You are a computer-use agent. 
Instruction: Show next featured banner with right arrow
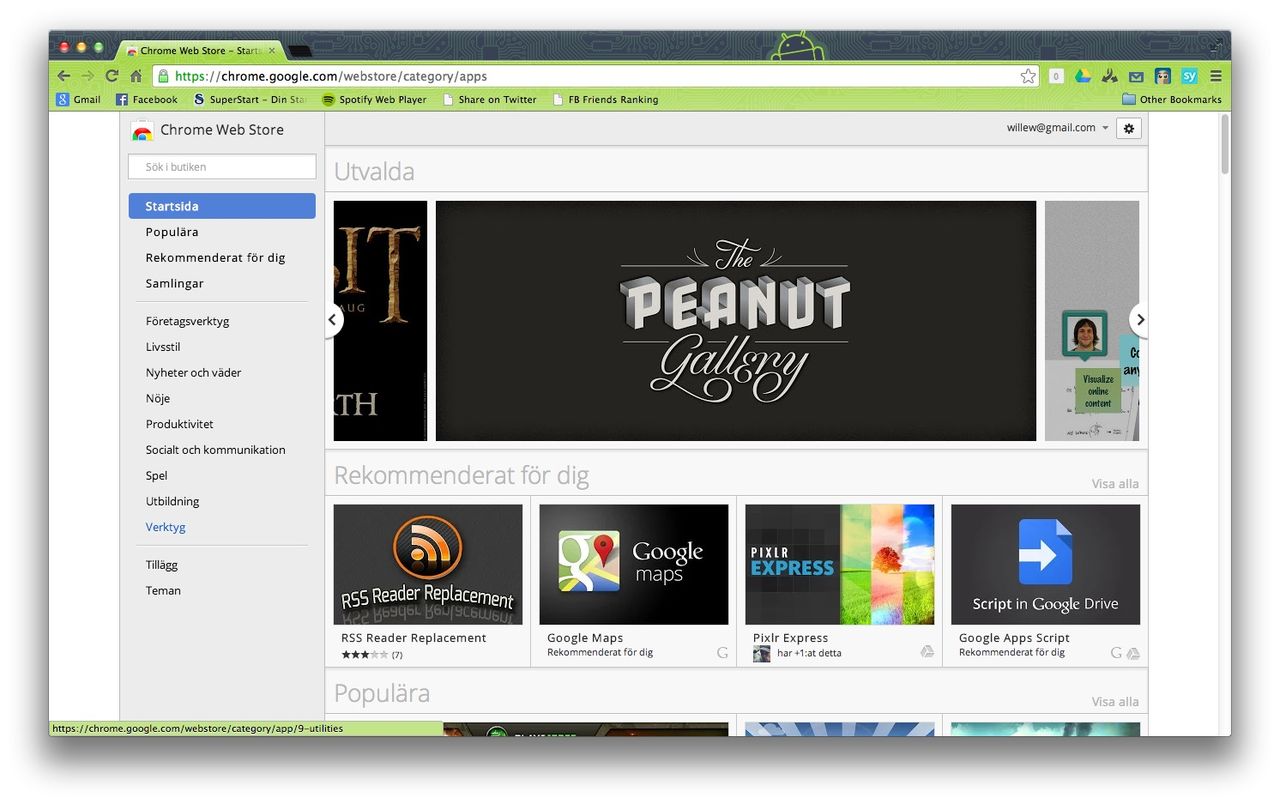[x=1139, y=320]
